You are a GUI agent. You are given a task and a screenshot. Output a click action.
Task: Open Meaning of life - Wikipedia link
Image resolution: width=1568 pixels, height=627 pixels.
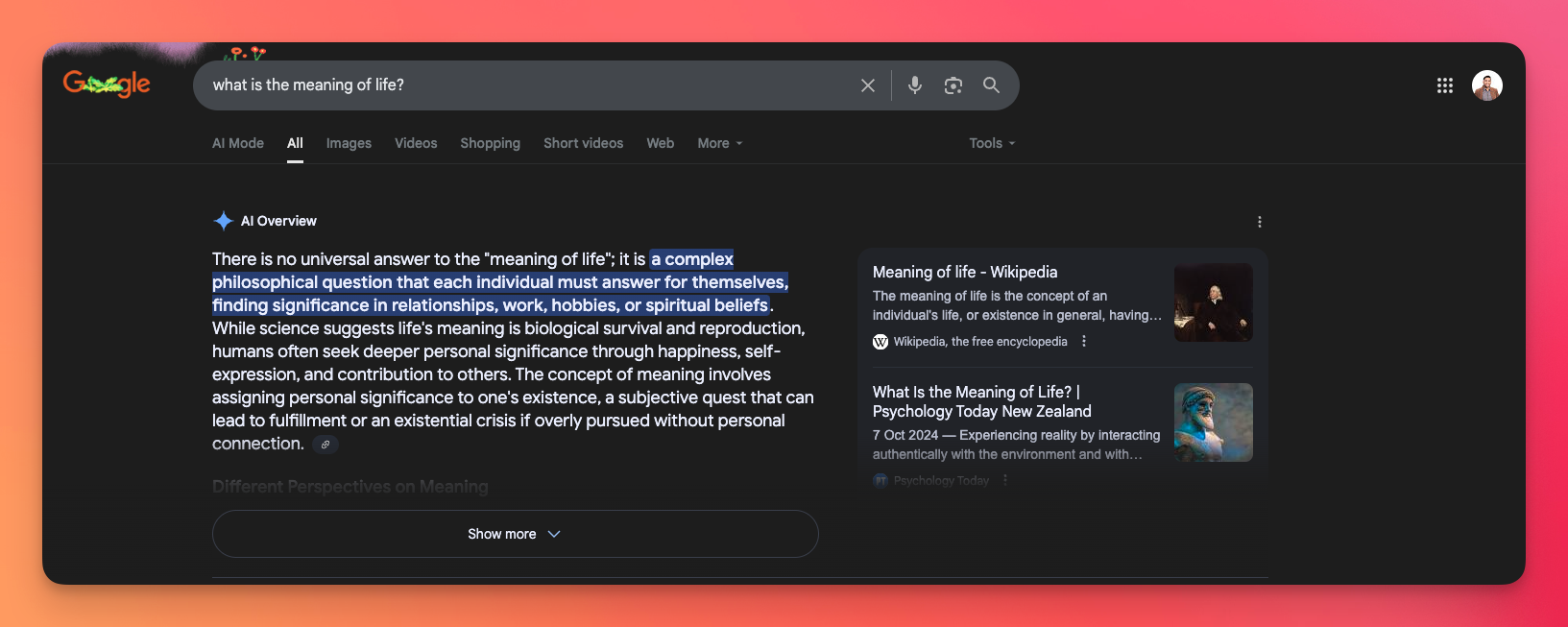pos(965,273)
